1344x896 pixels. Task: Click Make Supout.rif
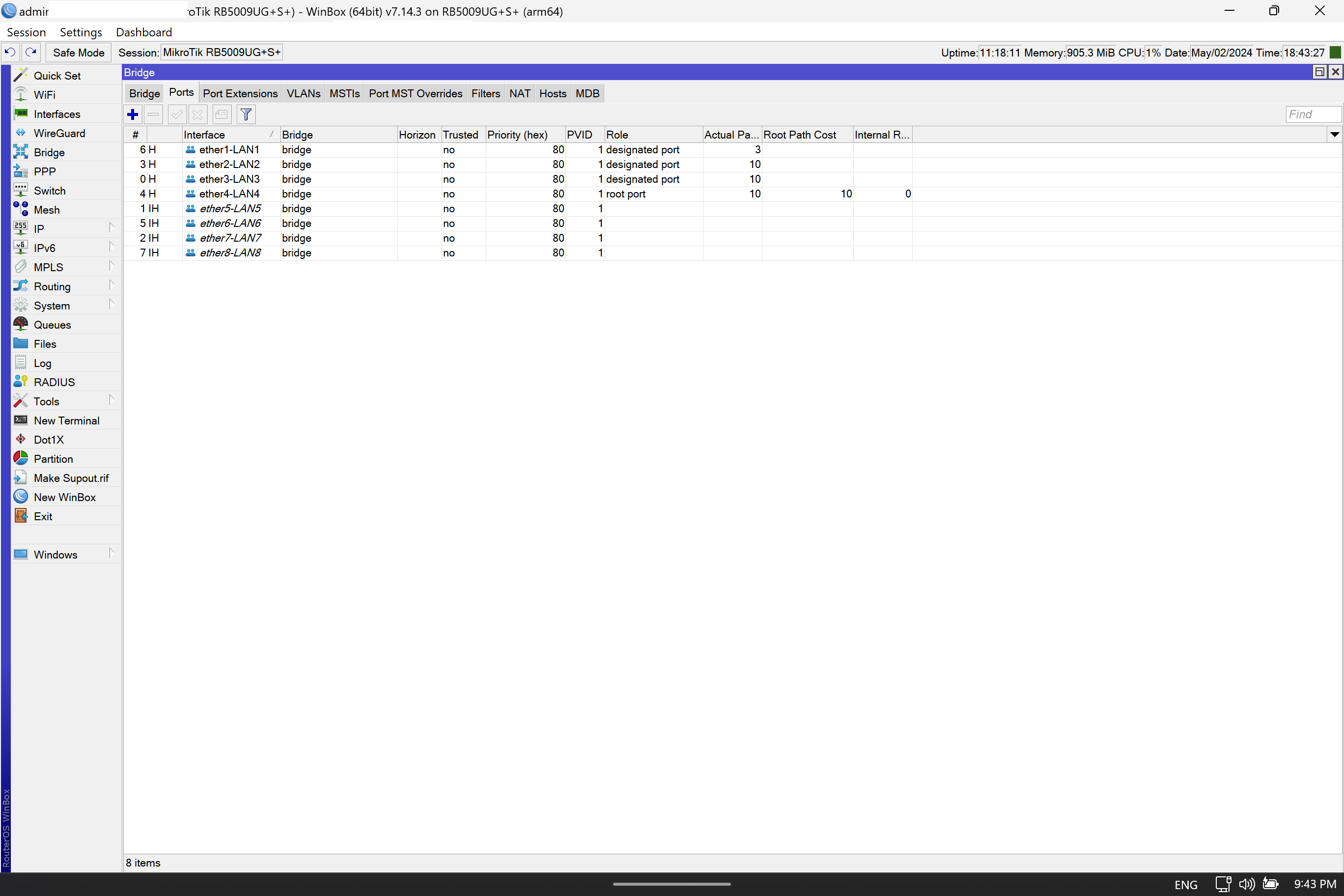(x=66, y=477)
